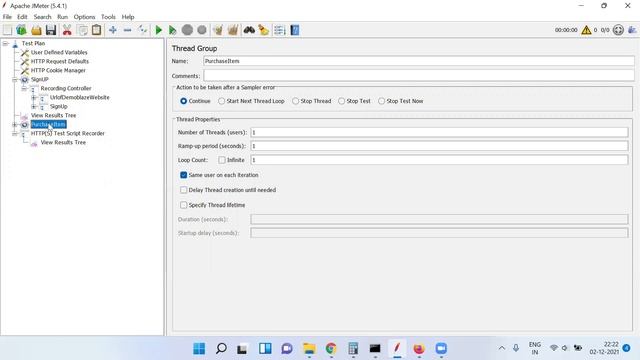
Task: Expand the UrlofDemoblazeWebsite node
Action: pyautogui.click(x=34, y=98)
